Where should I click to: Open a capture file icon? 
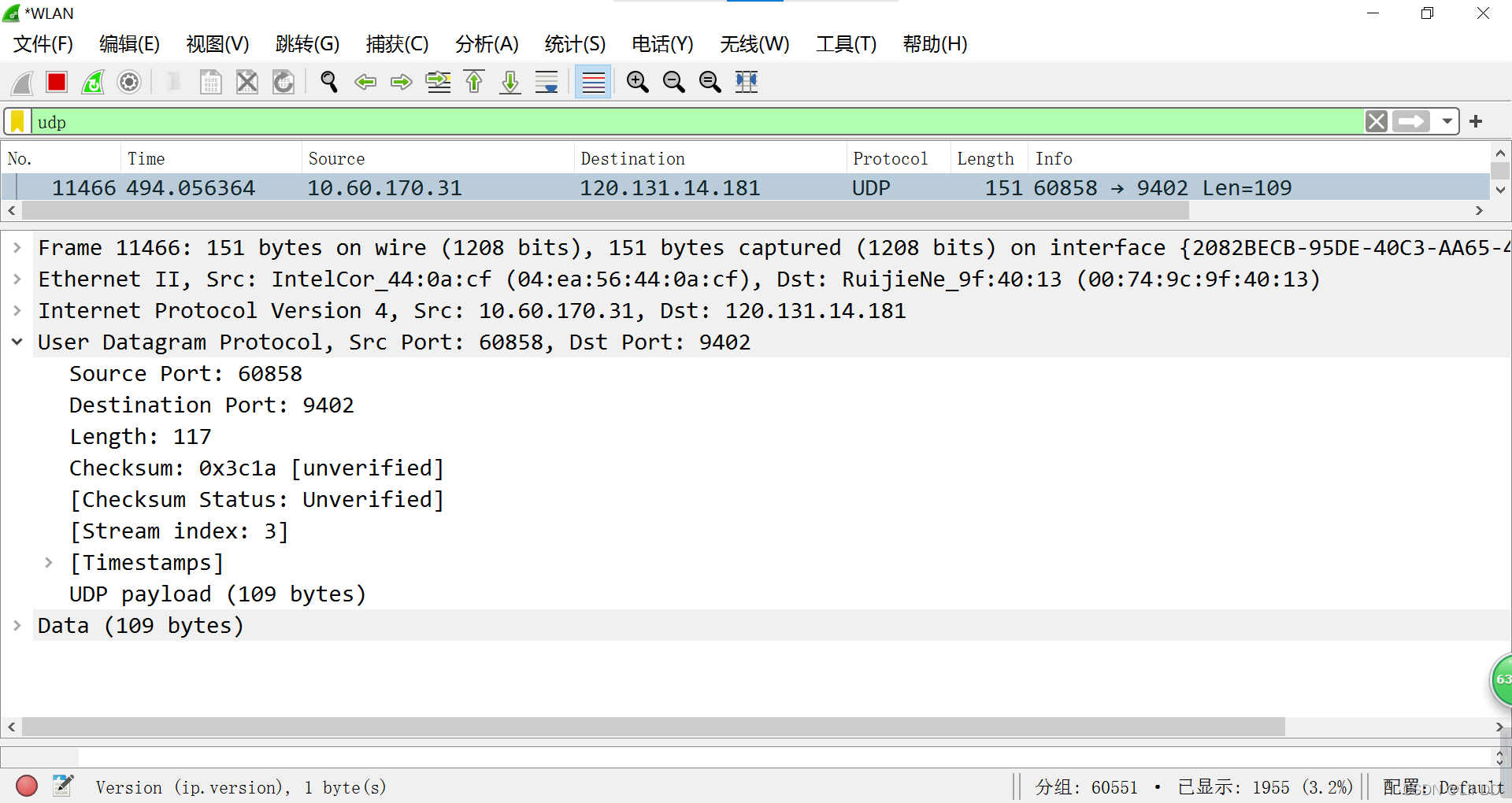click(x=175, y=82)
